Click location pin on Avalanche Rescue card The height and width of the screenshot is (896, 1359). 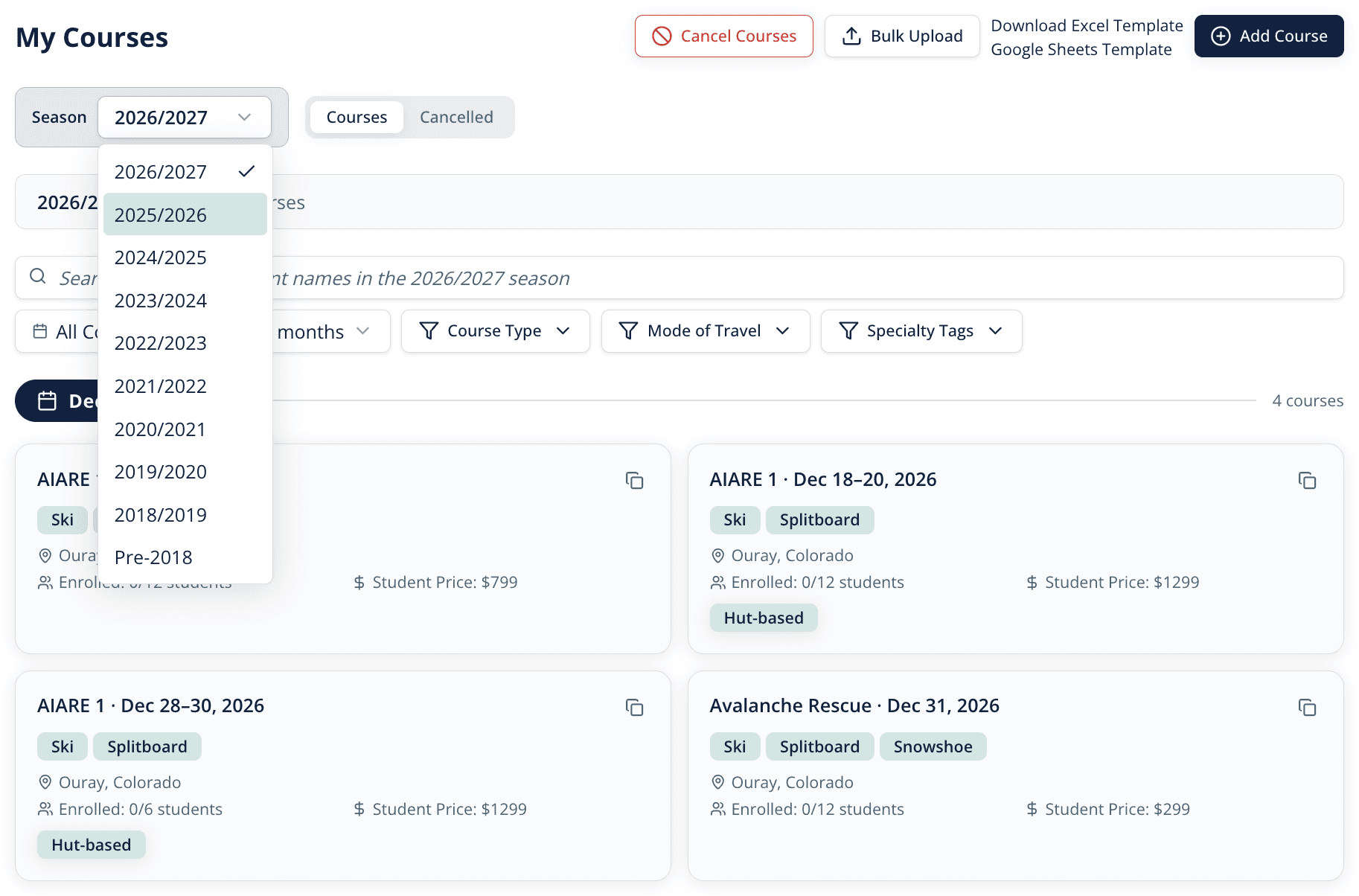pyautogui.click(x=717, y=782)
